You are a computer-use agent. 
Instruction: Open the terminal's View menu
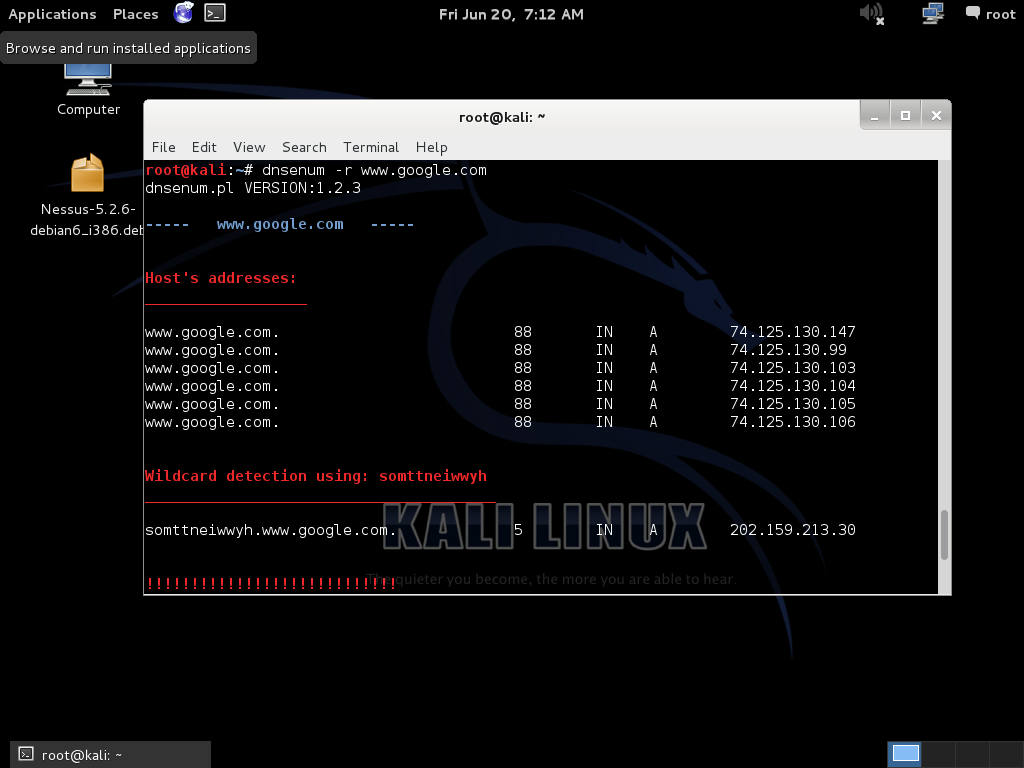point(249,148)
